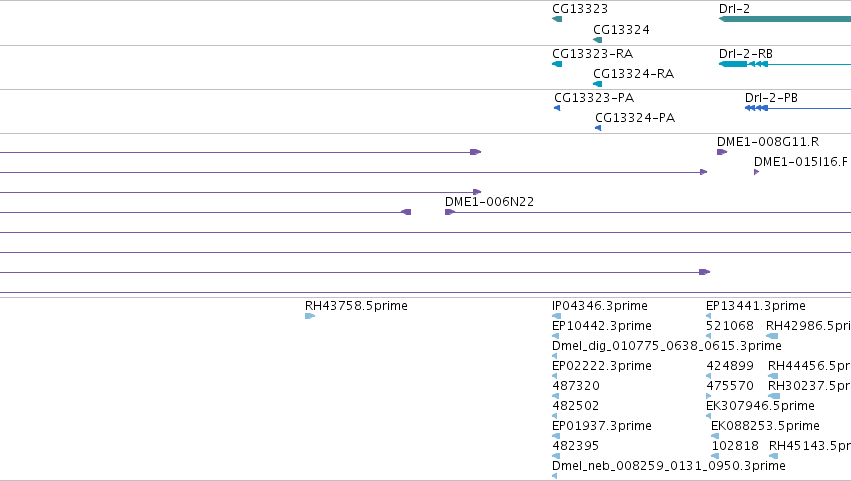The width and height of the screenshot is (851, 481).
Task: Select the EP13441.3prime label
Action: tap(755, 306)
